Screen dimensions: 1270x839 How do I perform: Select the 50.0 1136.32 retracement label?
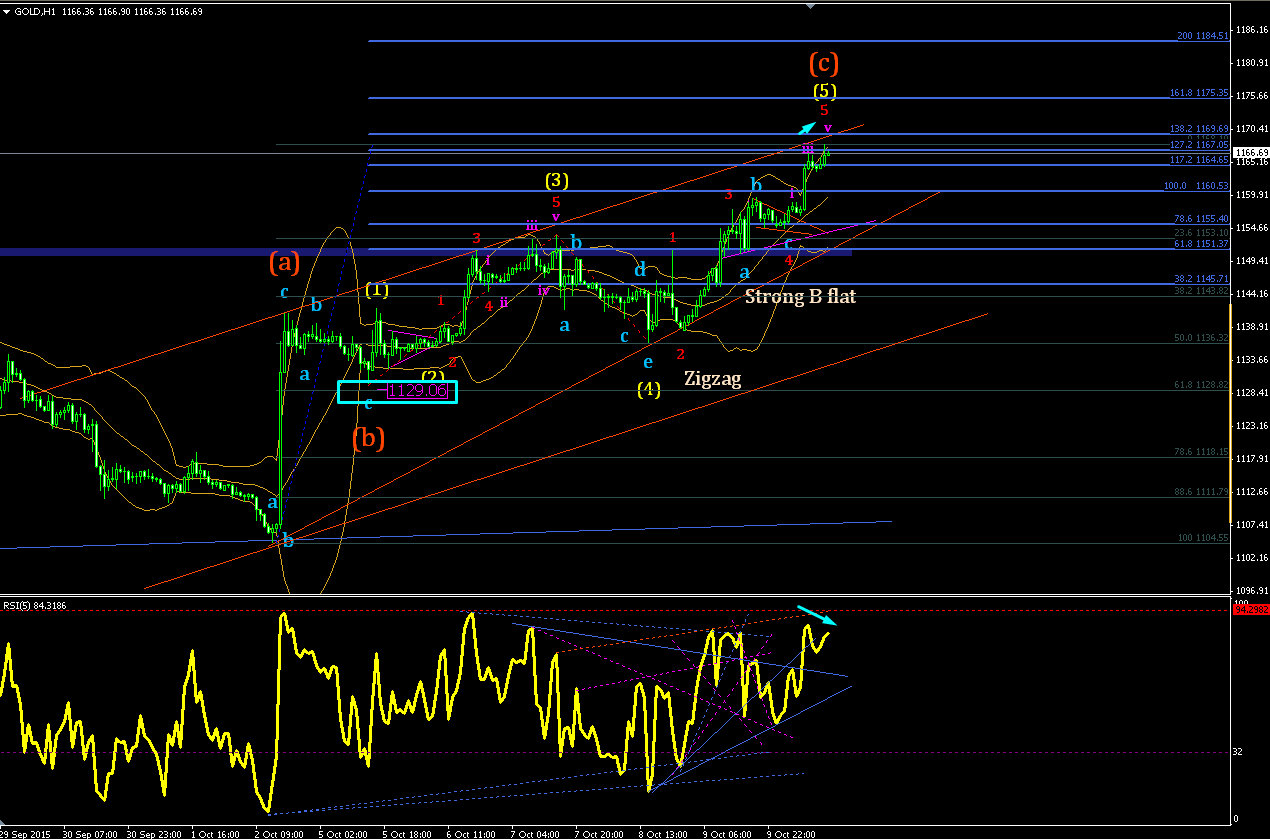point(1201,338)
